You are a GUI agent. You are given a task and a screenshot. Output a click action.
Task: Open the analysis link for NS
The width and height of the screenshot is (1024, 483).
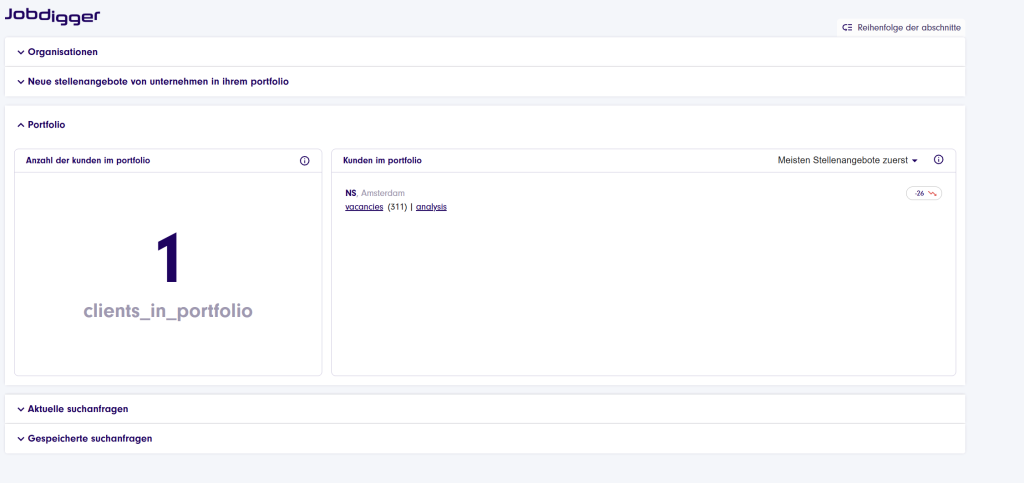point(431,206)
